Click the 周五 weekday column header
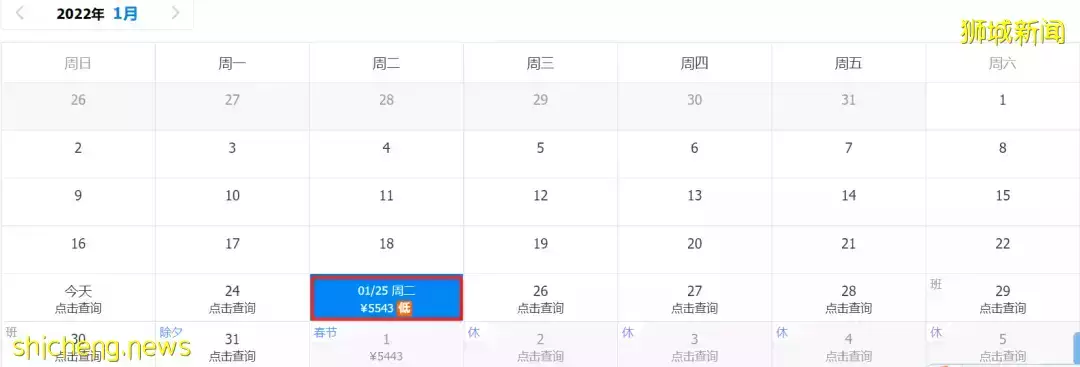 click(x=849, y=64)
